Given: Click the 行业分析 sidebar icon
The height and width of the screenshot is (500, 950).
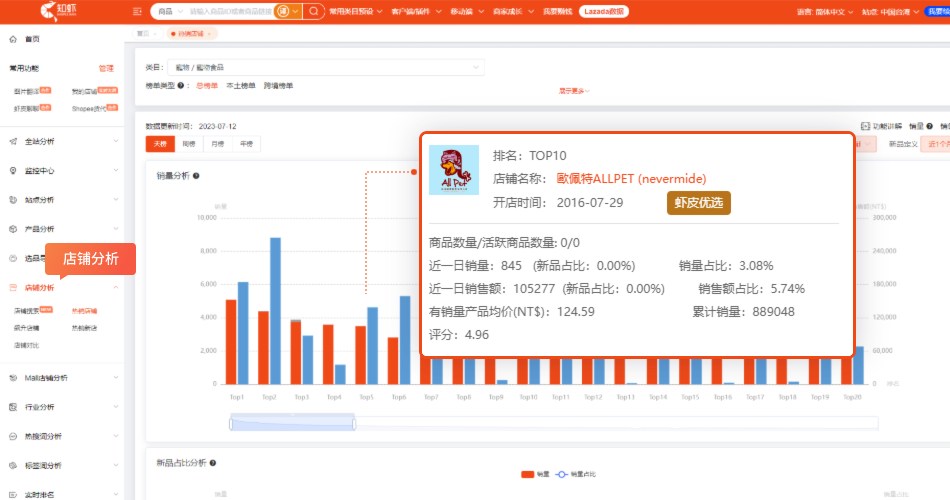Looking at the screenshot, I should [x=13, y=407].
